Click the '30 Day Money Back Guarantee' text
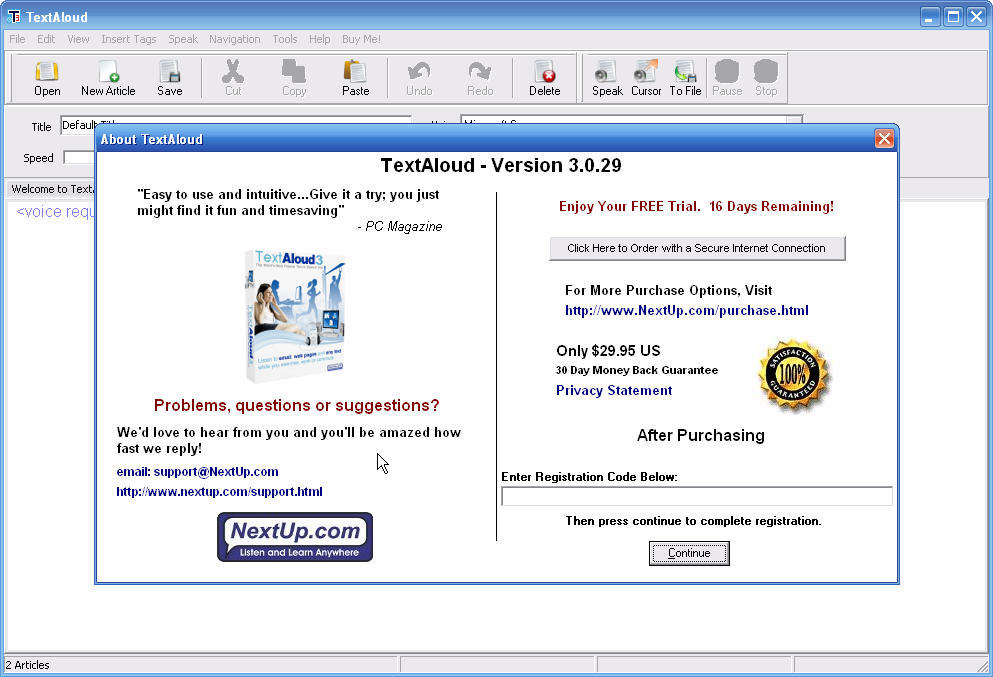 (x=636, y=370)
